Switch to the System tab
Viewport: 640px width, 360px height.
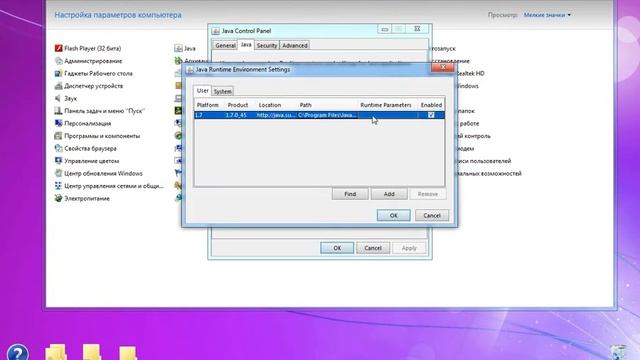[x=222, y=91]
